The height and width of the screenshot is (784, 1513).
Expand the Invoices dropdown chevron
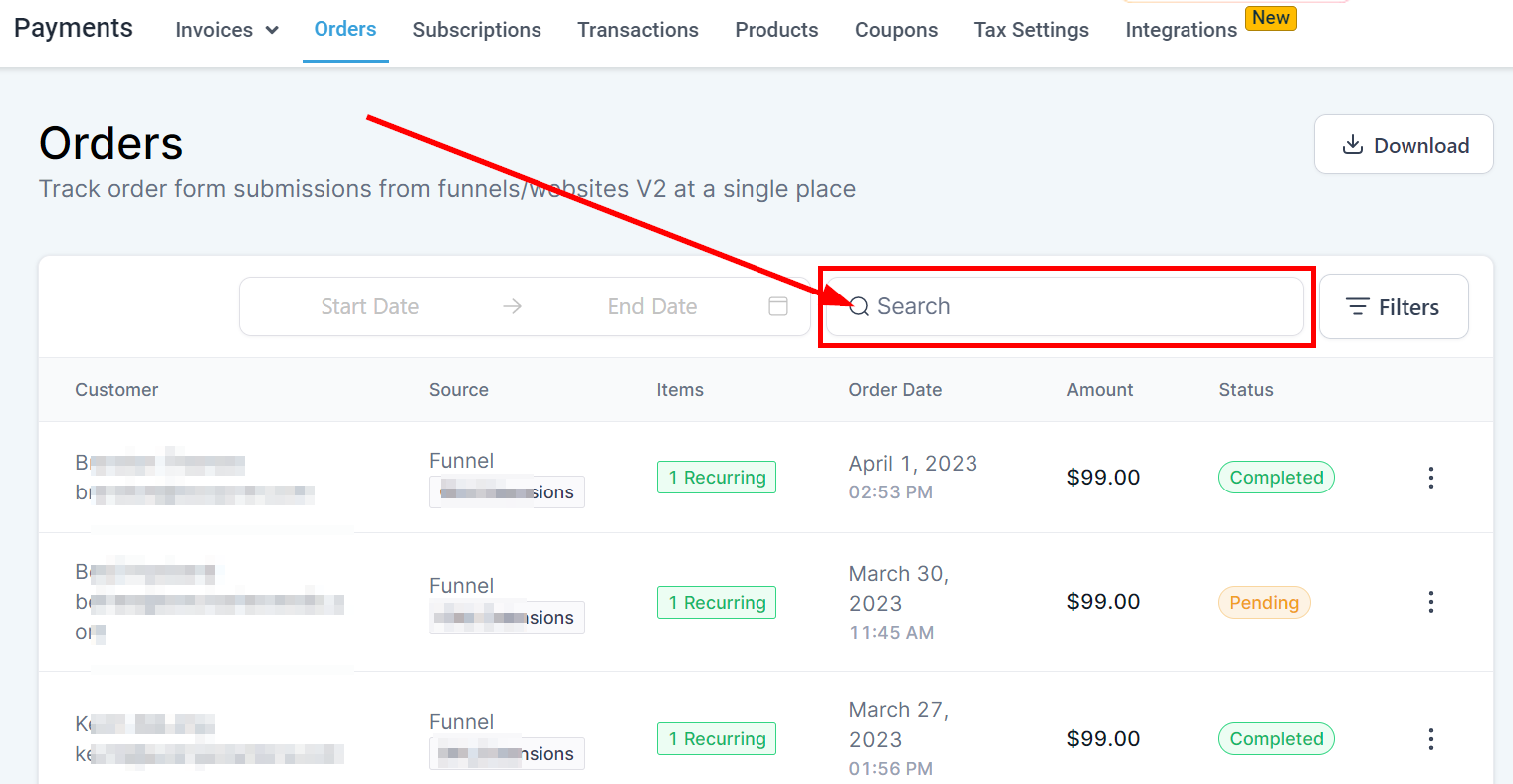272,31
